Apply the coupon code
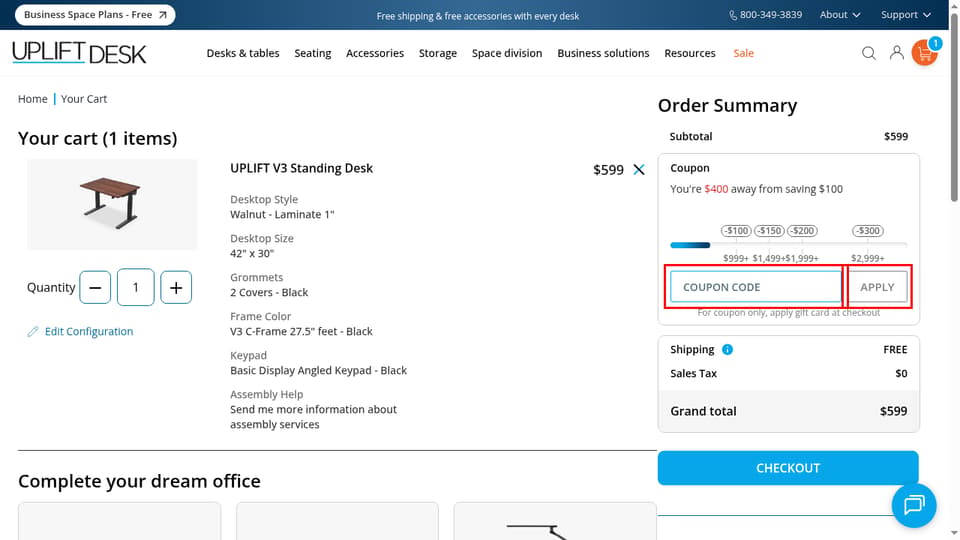Image resolution: width=960 pixels, height=540 pixels. (x=877, y=287)
